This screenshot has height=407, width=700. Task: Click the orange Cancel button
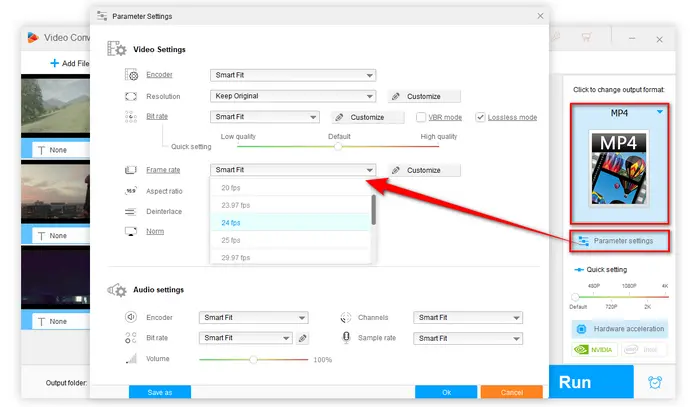pos(512,392)
